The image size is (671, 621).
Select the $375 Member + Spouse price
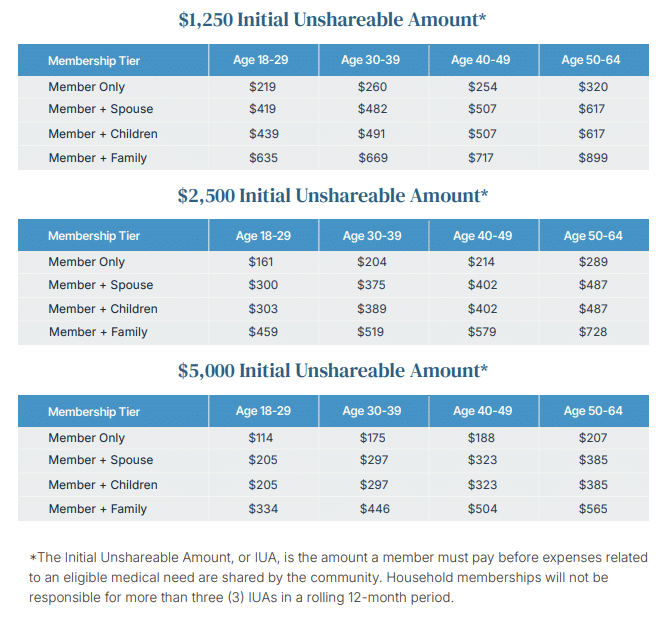pos(373,285)
